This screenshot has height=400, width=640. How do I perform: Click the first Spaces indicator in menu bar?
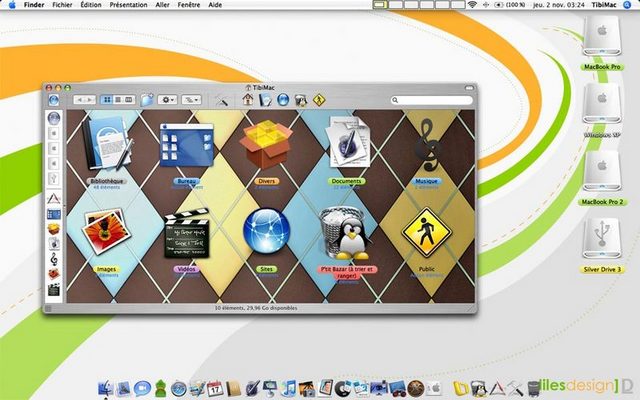coord(379,5)
